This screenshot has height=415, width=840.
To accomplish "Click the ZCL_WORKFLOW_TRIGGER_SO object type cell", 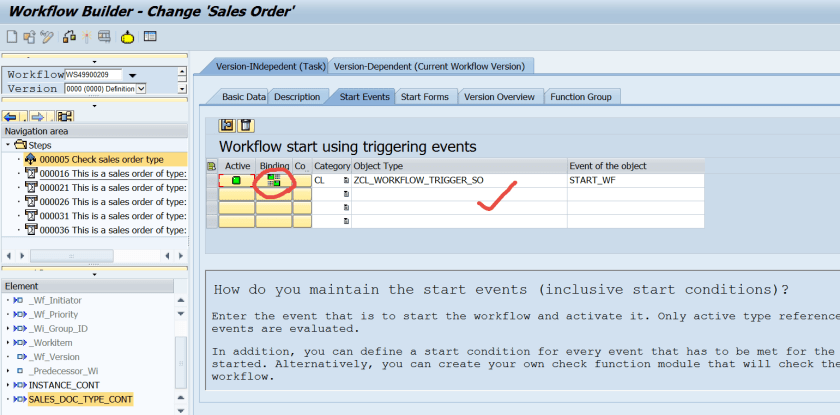I will 460,180.
